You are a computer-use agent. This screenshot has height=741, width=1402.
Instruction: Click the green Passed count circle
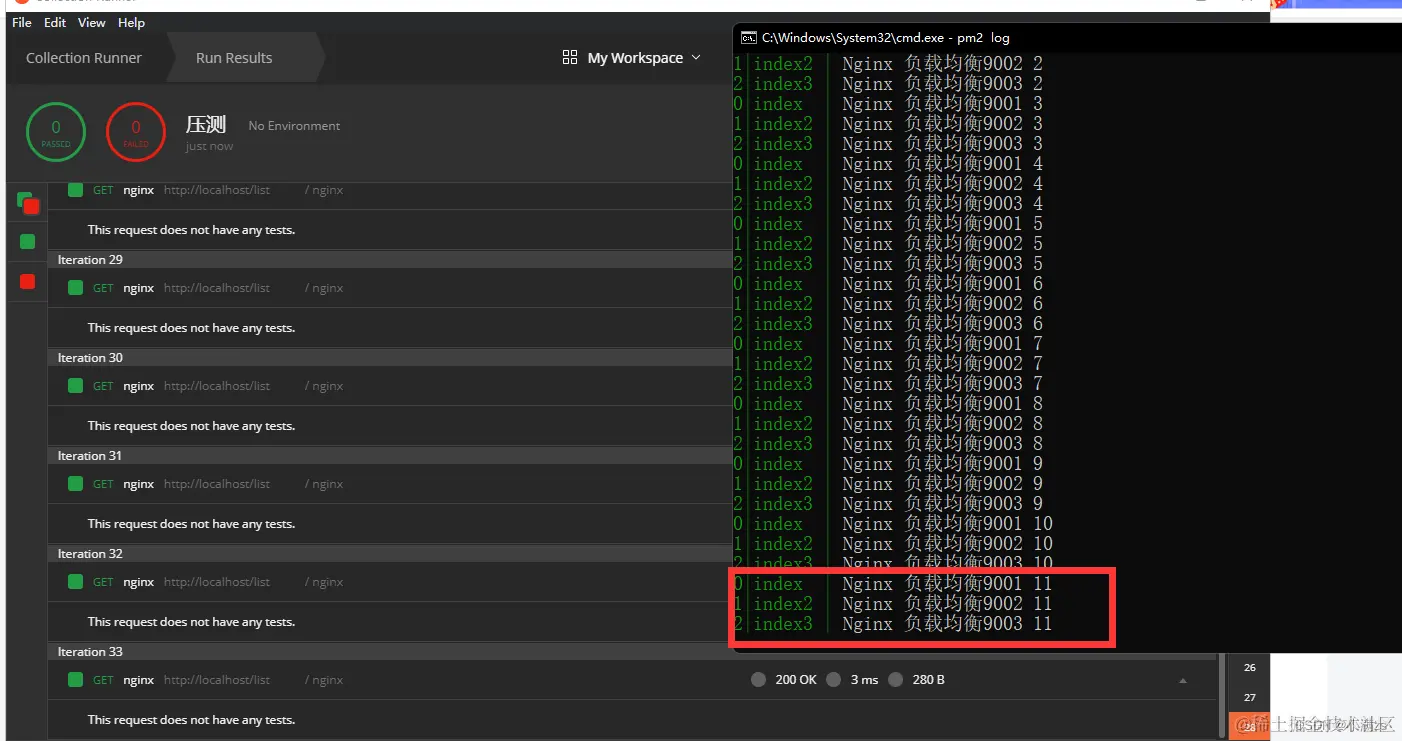56,133
